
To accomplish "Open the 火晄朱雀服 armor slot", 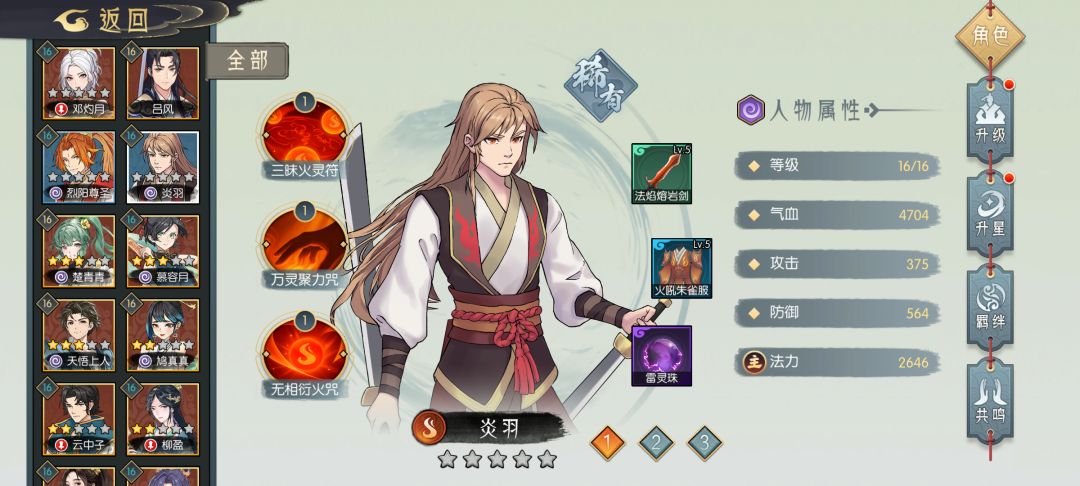I will coord(681,268).
